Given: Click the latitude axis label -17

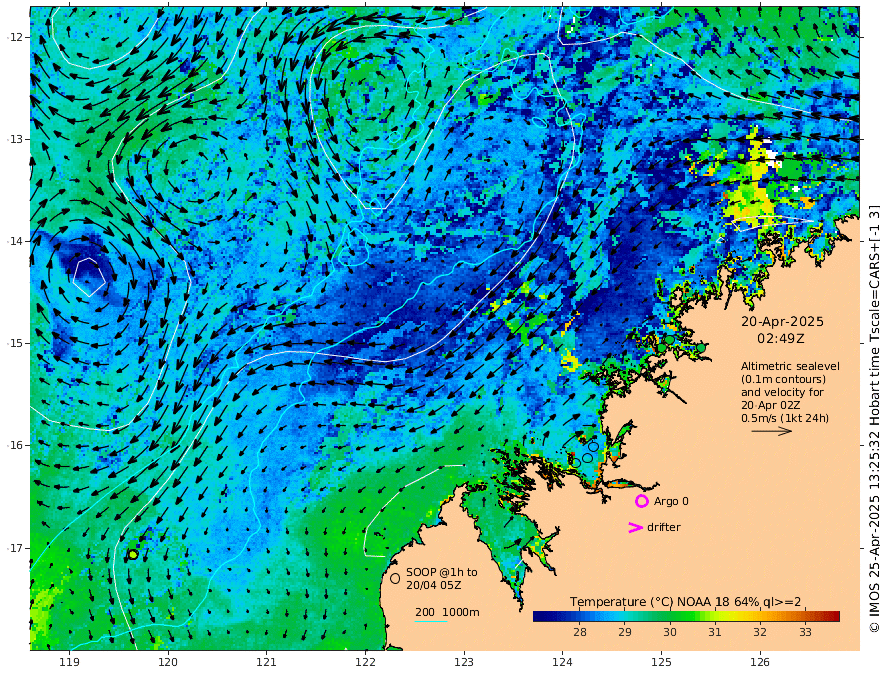Looking at the screenshot, I should pos(15,548).
